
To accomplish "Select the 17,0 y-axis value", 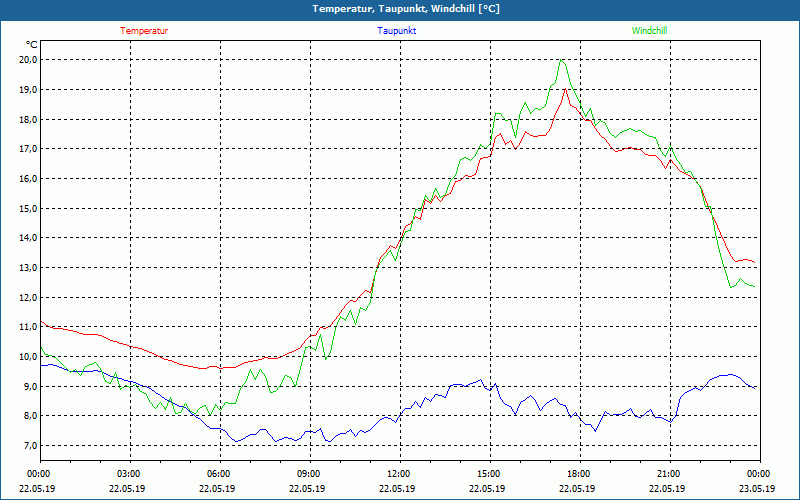I will click(x=29, y=149).
